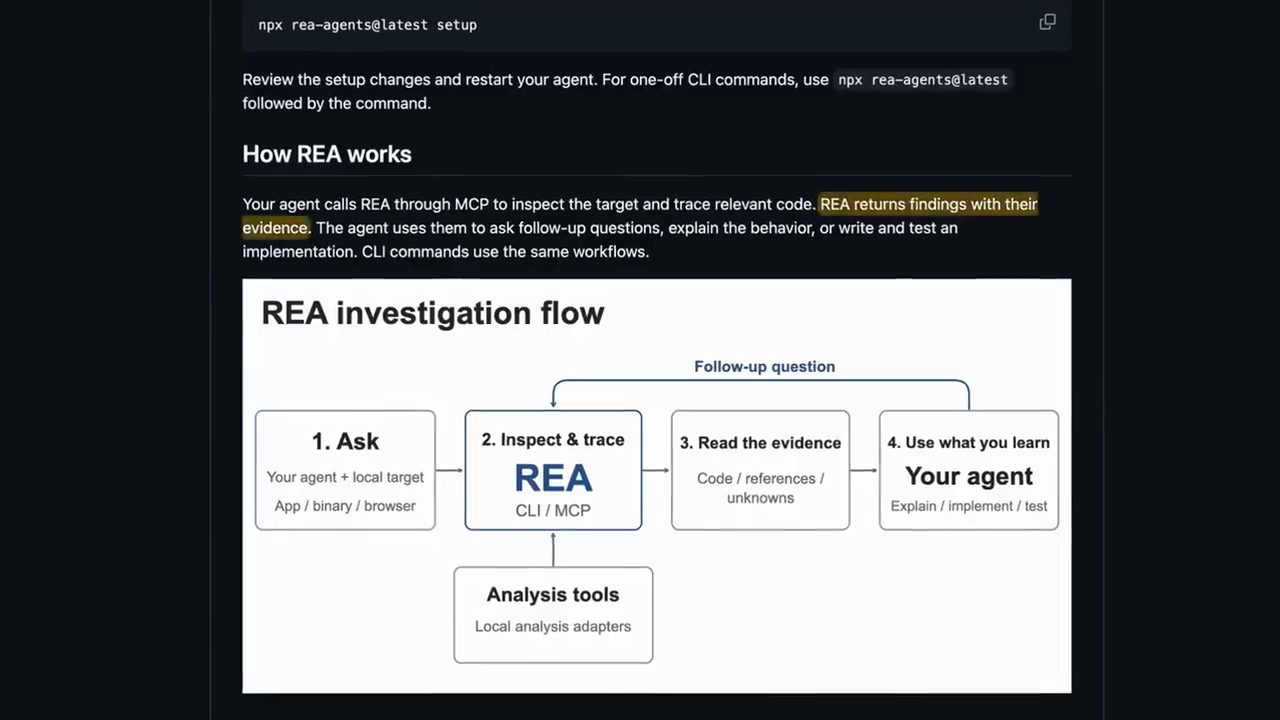1280x720 pixels.
Task: Open the REA investigation flow diagram image
Action: coord(656,486)
